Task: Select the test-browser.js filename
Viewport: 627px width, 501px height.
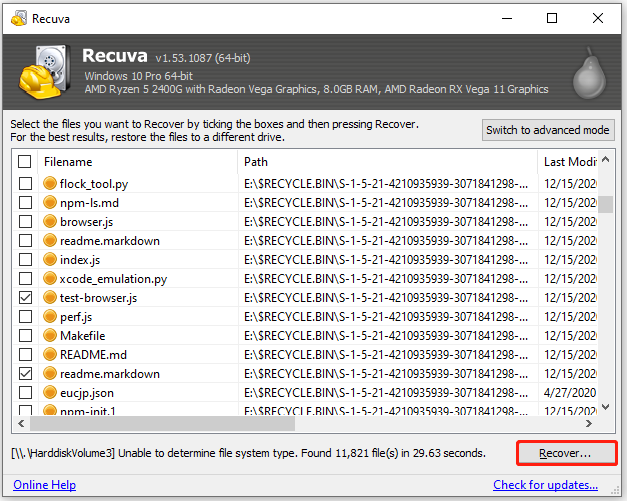Action: pyautogui.click(x=98, y=298)
